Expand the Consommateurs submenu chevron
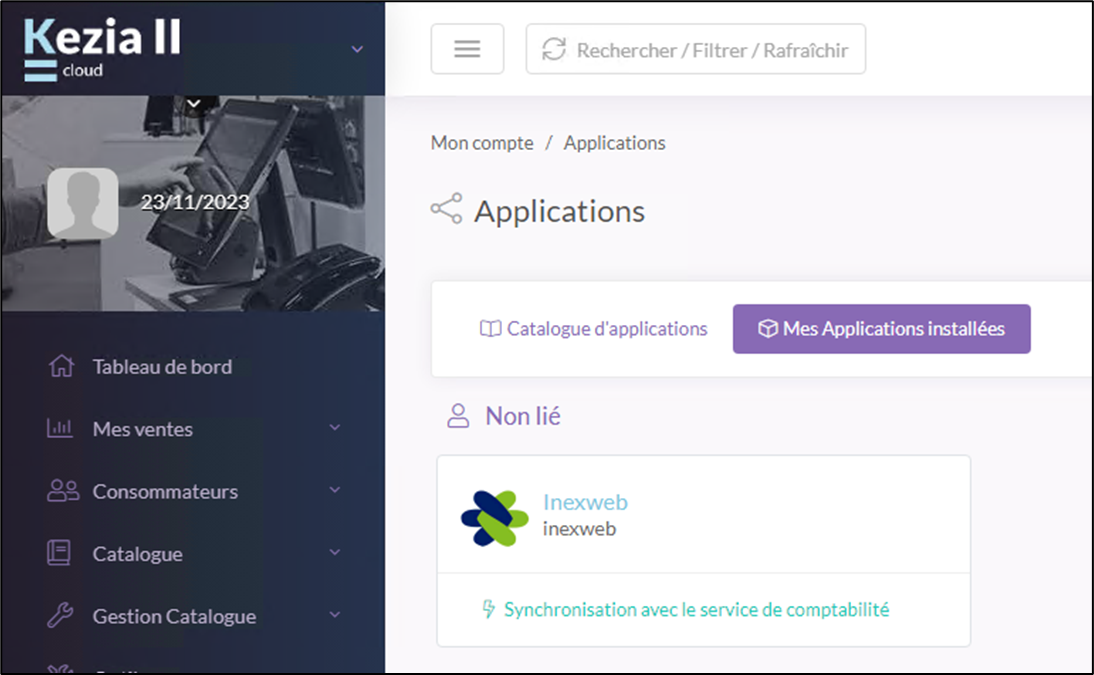Viewport: 1094px width, 675px height. (335, 491)
